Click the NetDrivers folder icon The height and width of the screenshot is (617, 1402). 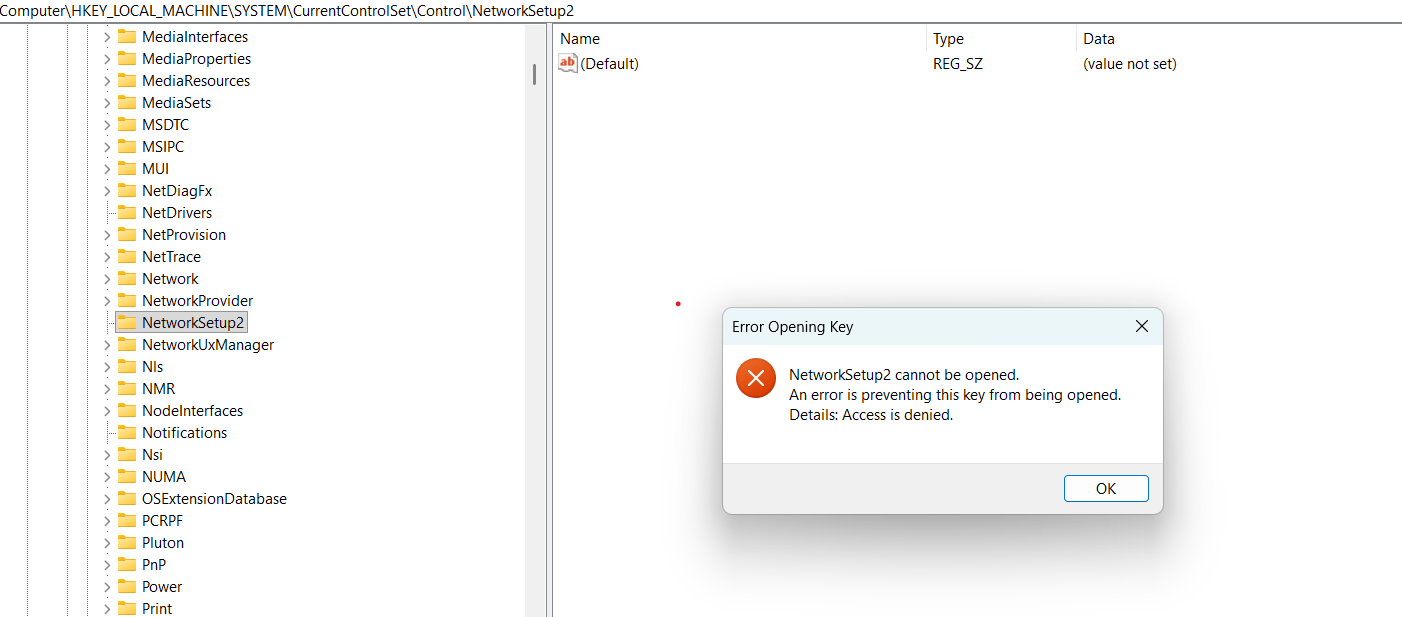tap(126, 213)
